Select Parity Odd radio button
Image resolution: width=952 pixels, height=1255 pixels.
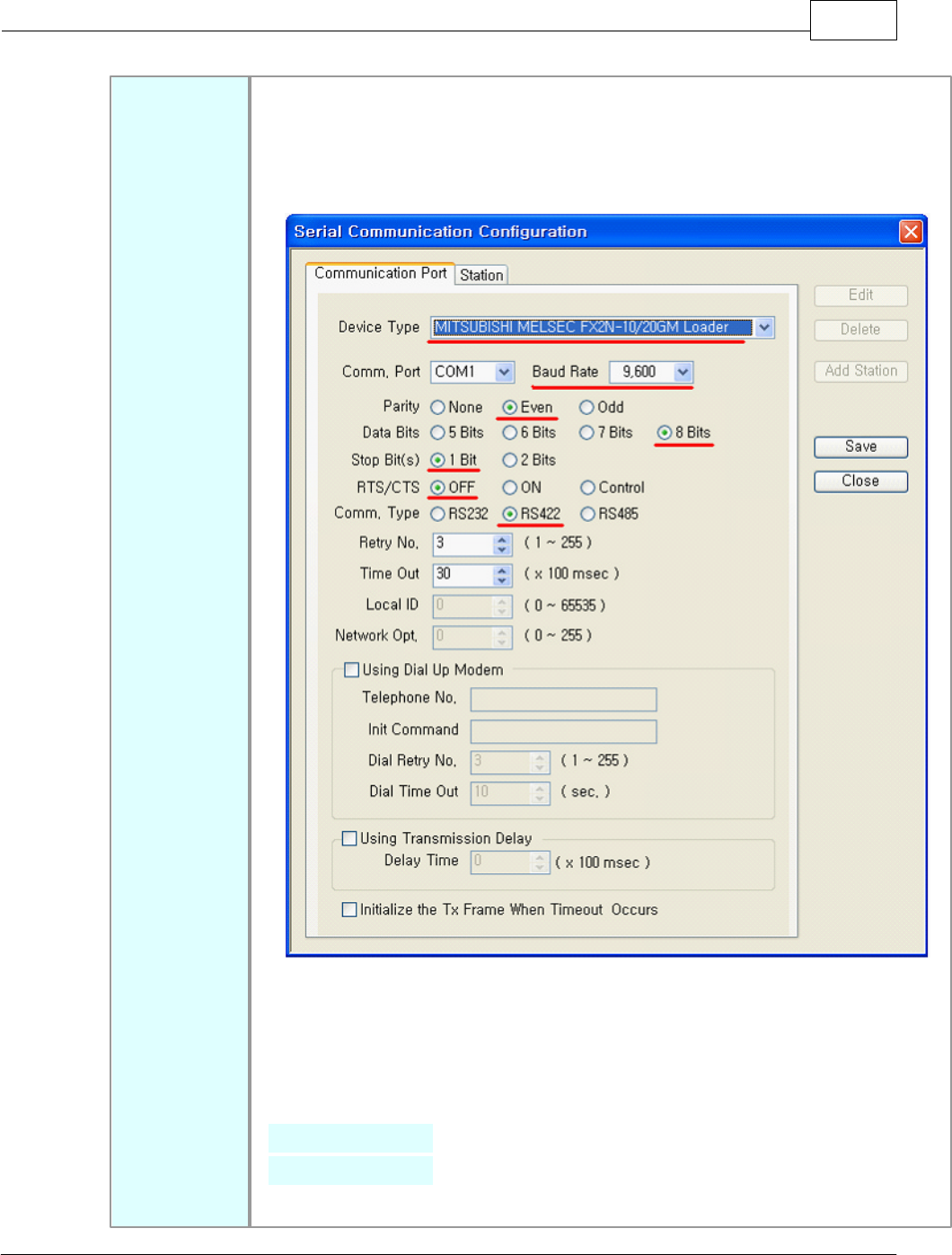pos(586,408)
